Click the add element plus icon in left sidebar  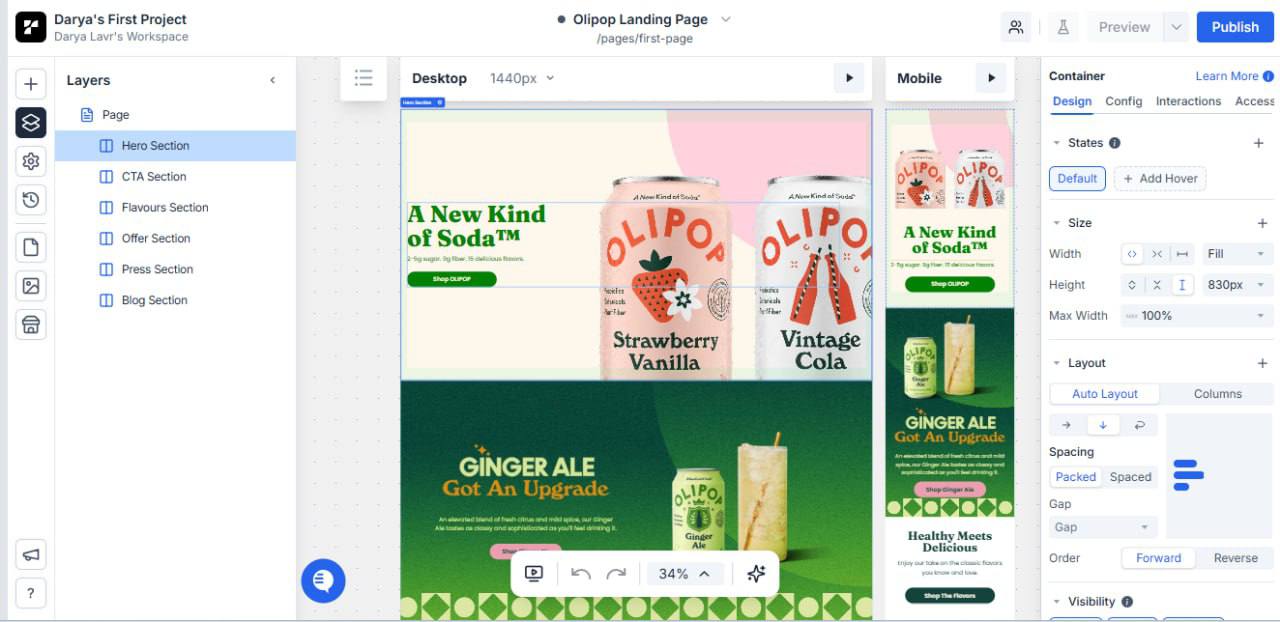pyautogui.click(x=31, y=84)
